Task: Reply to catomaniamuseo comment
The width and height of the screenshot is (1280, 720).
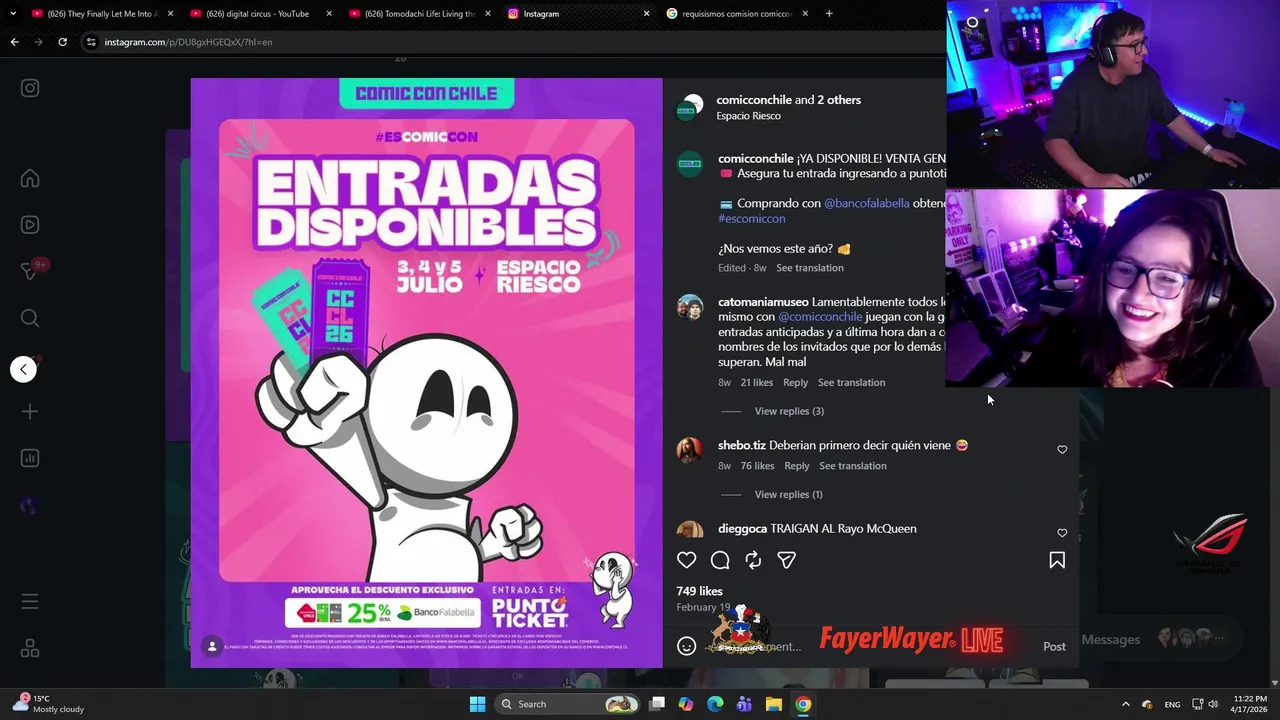Action: 795,382
